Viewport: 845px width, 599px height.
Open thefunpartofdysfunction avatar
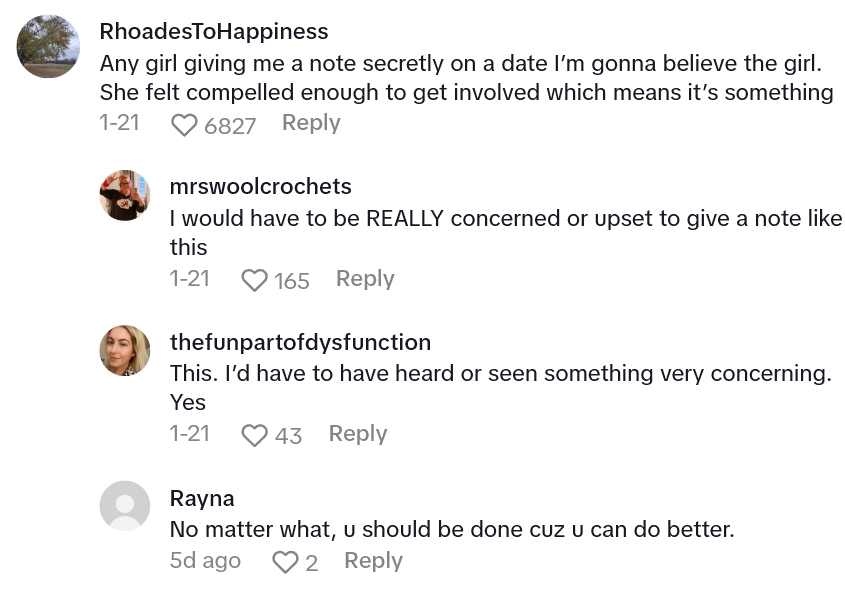pos(125,351)
